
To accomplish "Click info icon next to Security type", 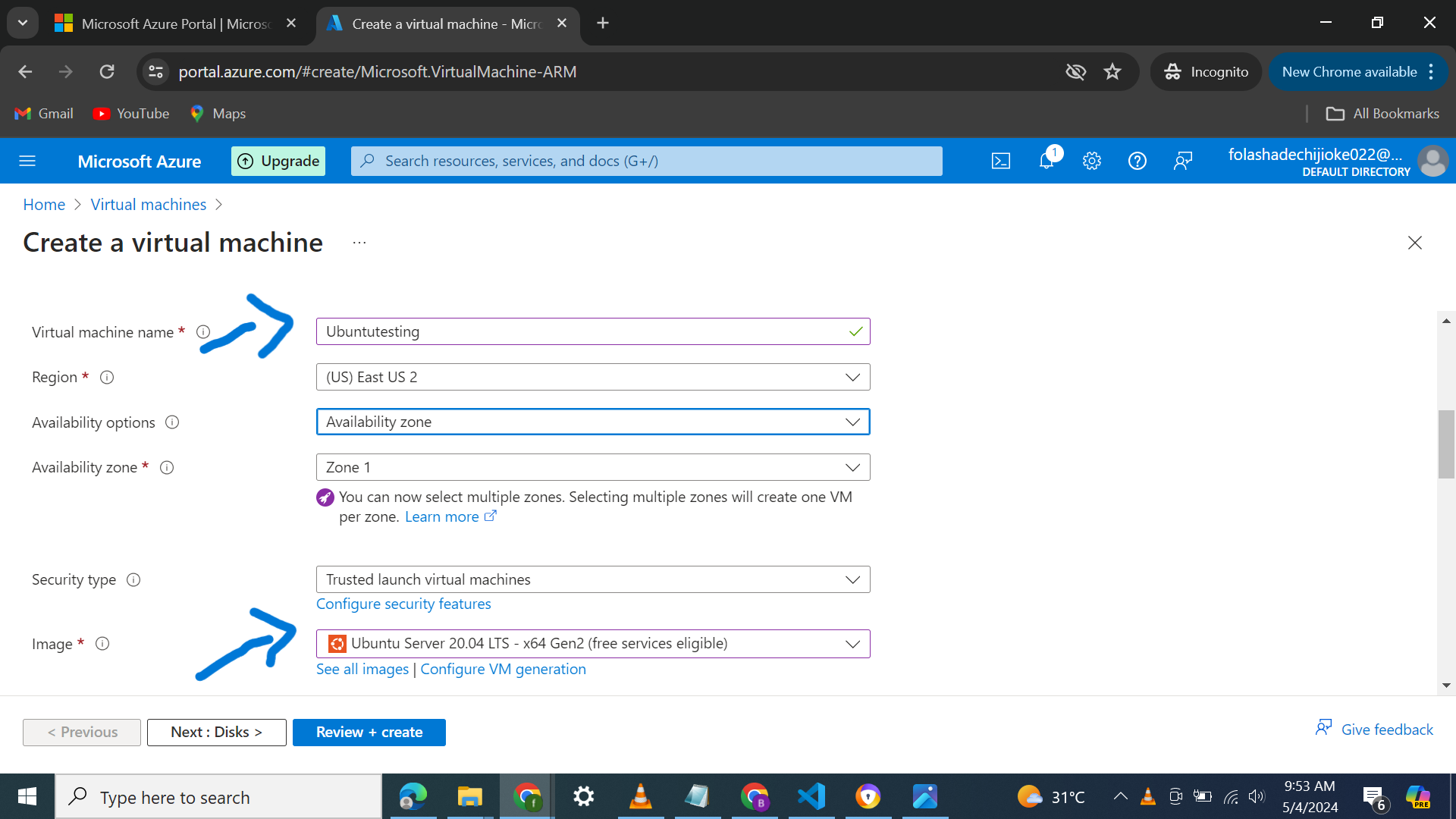I will (x=133, y=580).
